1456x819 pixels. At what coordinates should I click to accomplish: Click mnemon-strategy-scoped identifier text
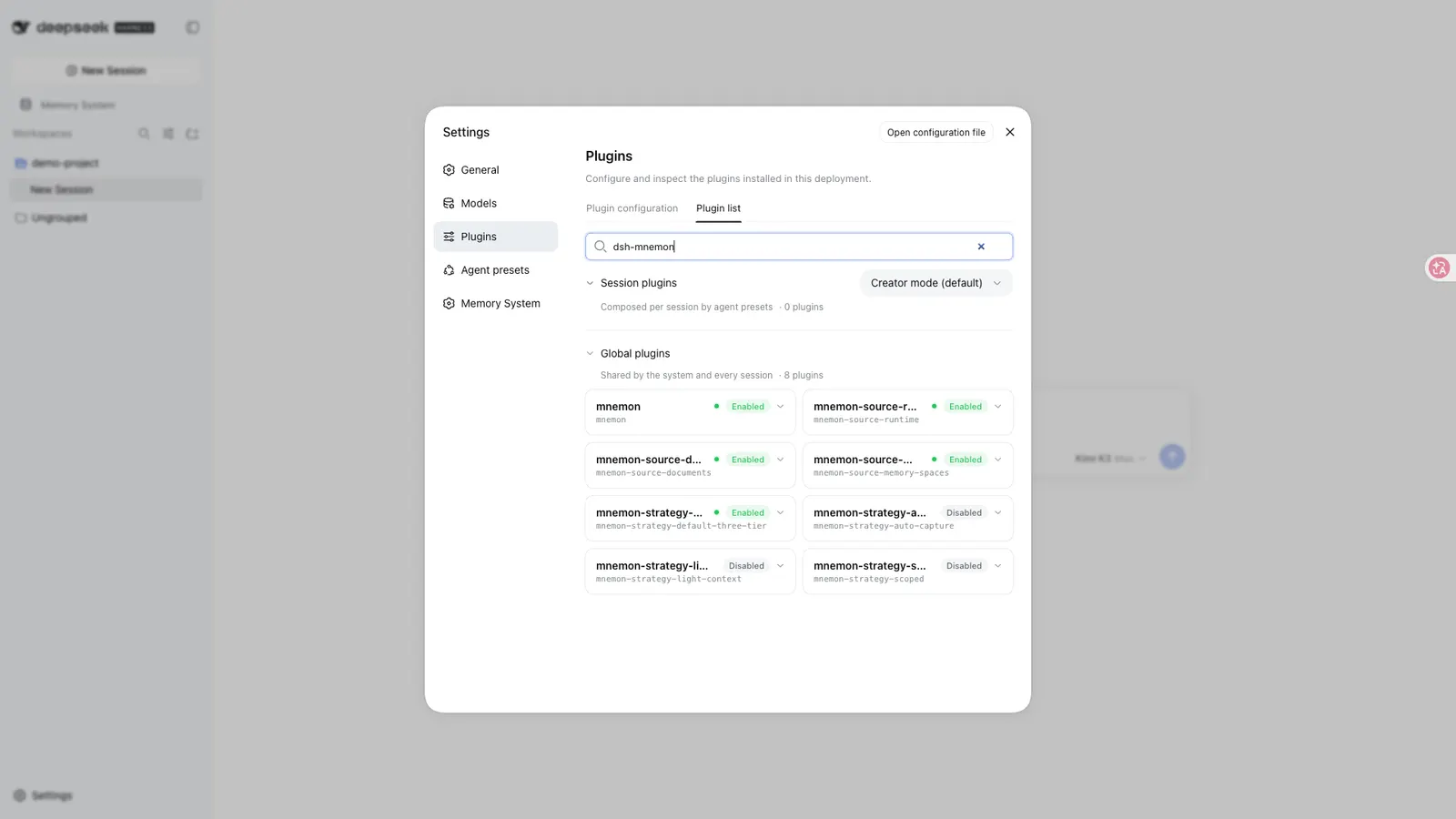[x=868, y=579]
